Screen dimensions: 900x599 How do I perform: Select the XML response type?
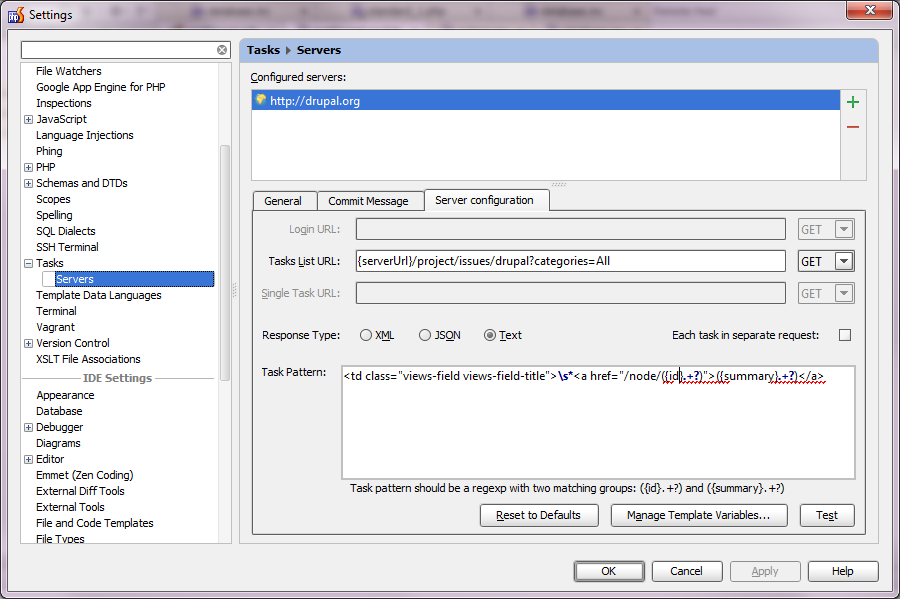pyautogui.click(x=366, y=335)
